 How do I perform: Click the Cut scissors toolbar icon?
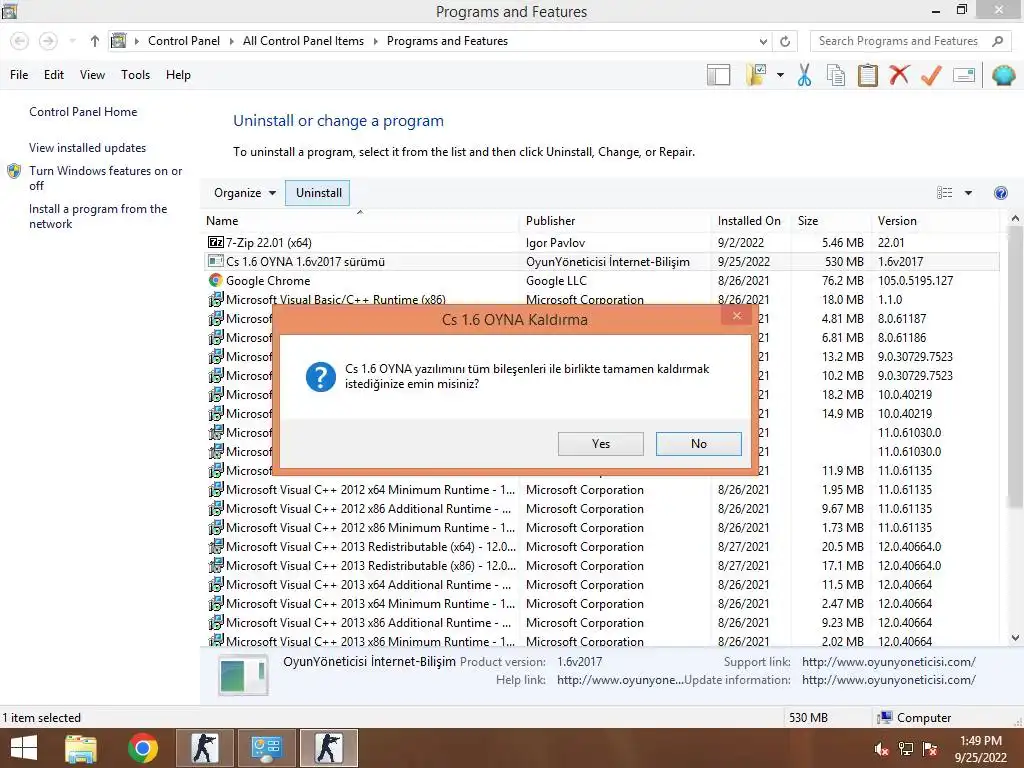[x=804, y=75]
